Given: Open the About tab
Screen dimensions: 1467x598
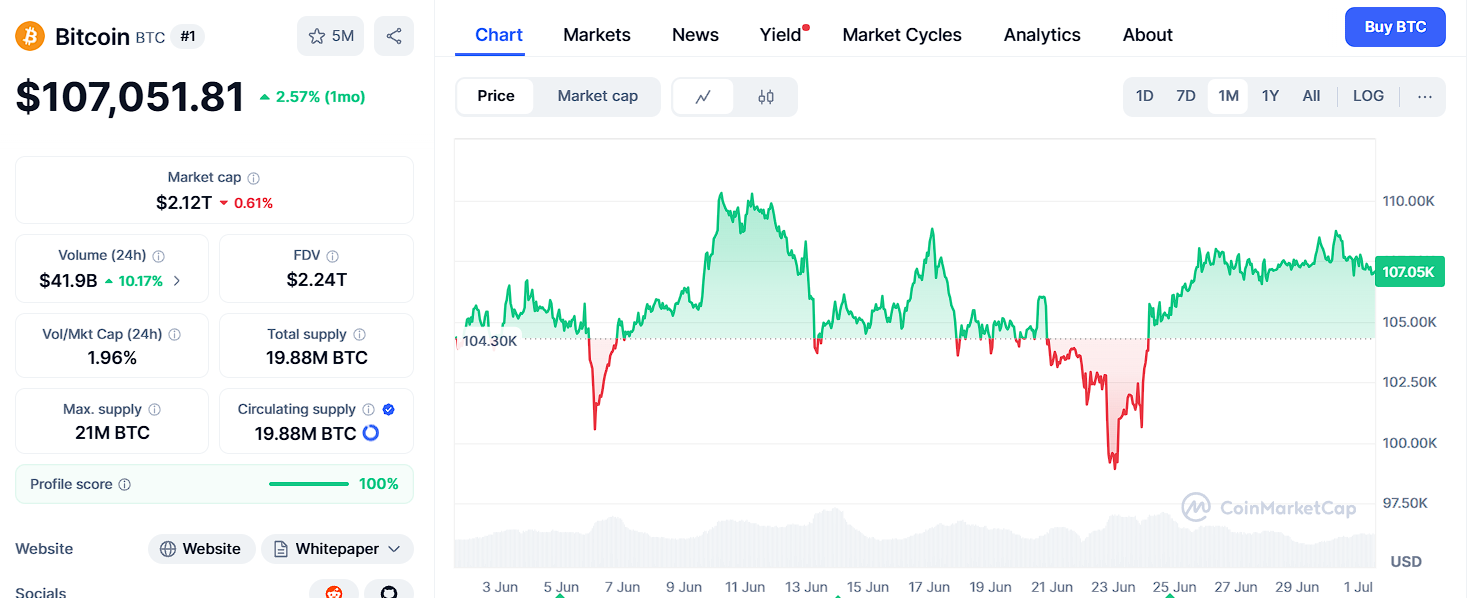Looking at the screenshot, I should (1148, 35).
